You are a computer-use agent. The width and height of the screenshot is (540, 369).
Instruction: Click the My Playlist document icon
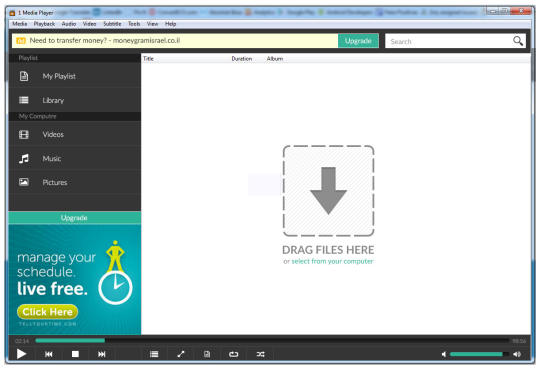[x=24, y=76]
